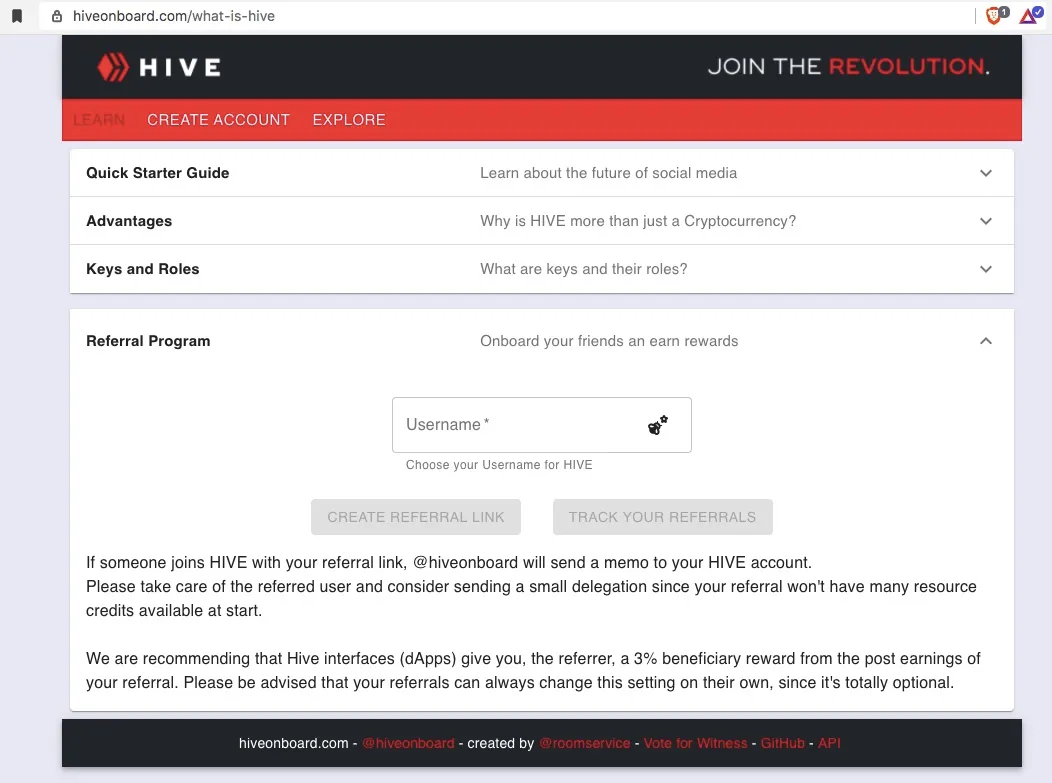Image resolution: width=1052 pixels, height=783 pixels.
Task: Open the LEARN menu tab
Action: 99,119
